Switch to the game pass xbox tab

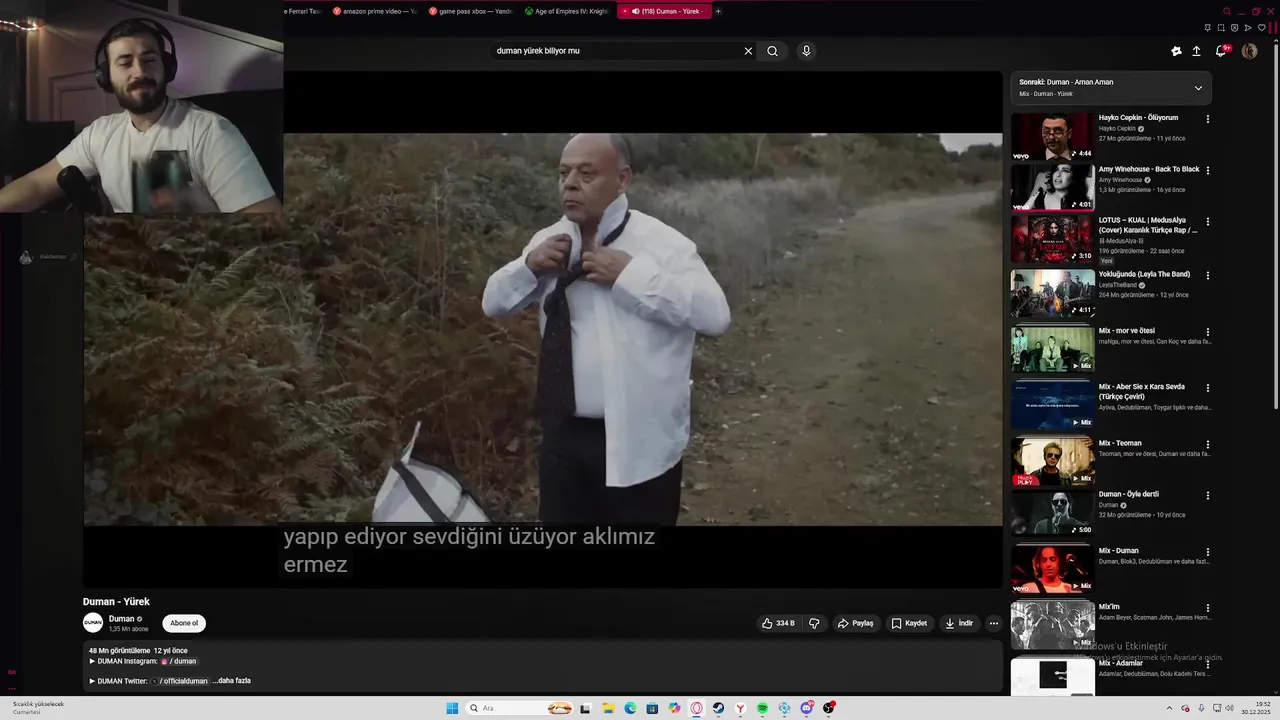[x=470, y=11]
